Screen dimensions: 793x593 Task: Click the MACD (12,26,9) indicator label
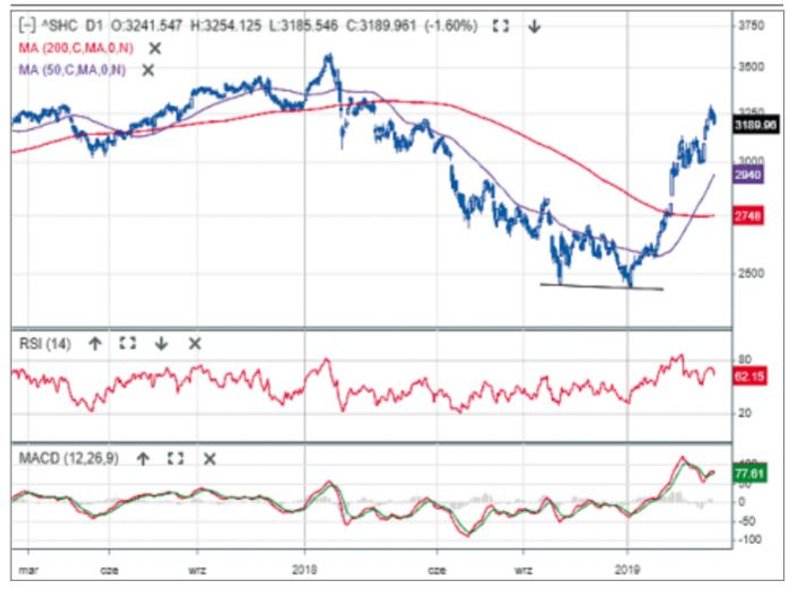pos(69,458)
